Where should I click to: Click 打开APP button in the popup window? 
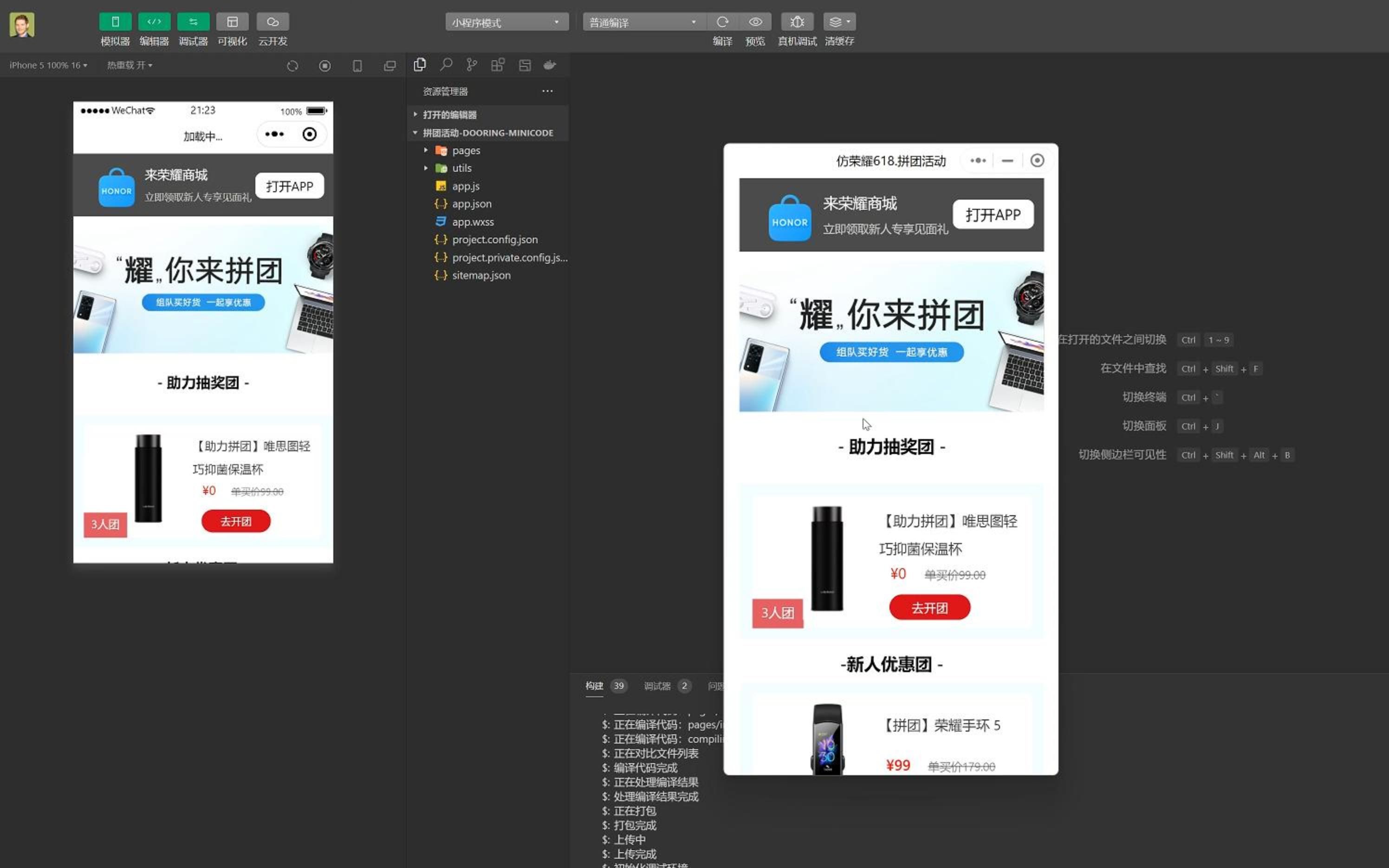click(x=993, y=215)
